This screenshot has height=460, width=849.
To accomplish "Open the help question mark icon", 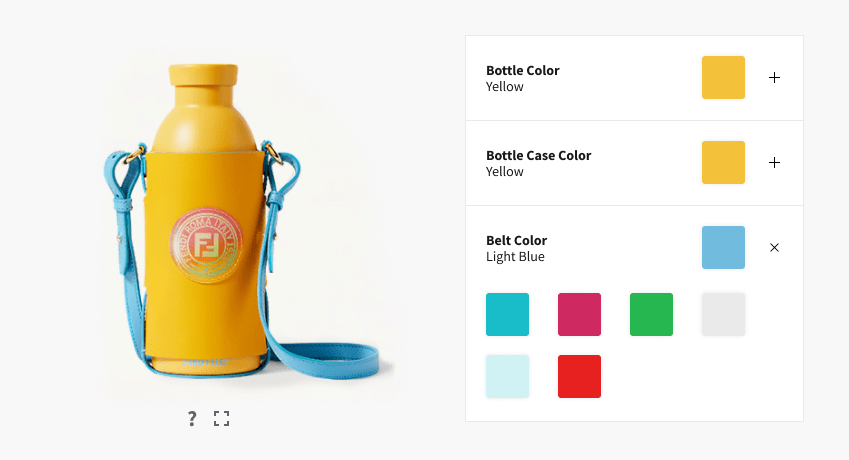I will point(192,418).
